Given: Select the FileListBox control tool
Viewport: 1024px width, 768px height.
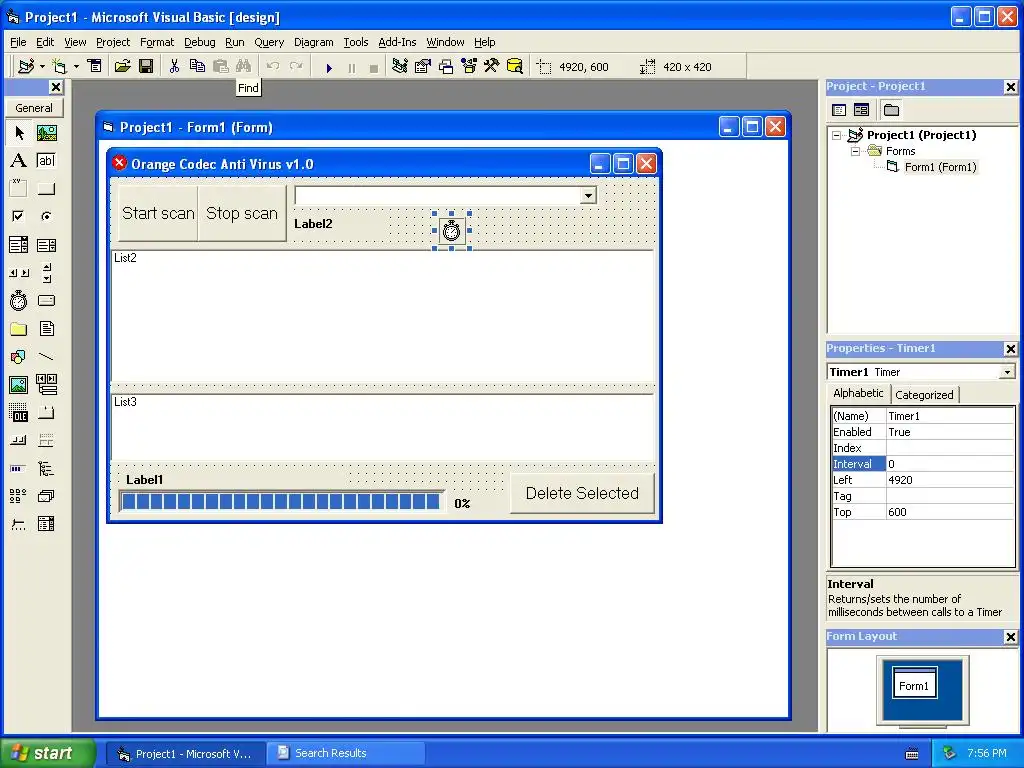Looking at the screenshot, I should (46, 328).
